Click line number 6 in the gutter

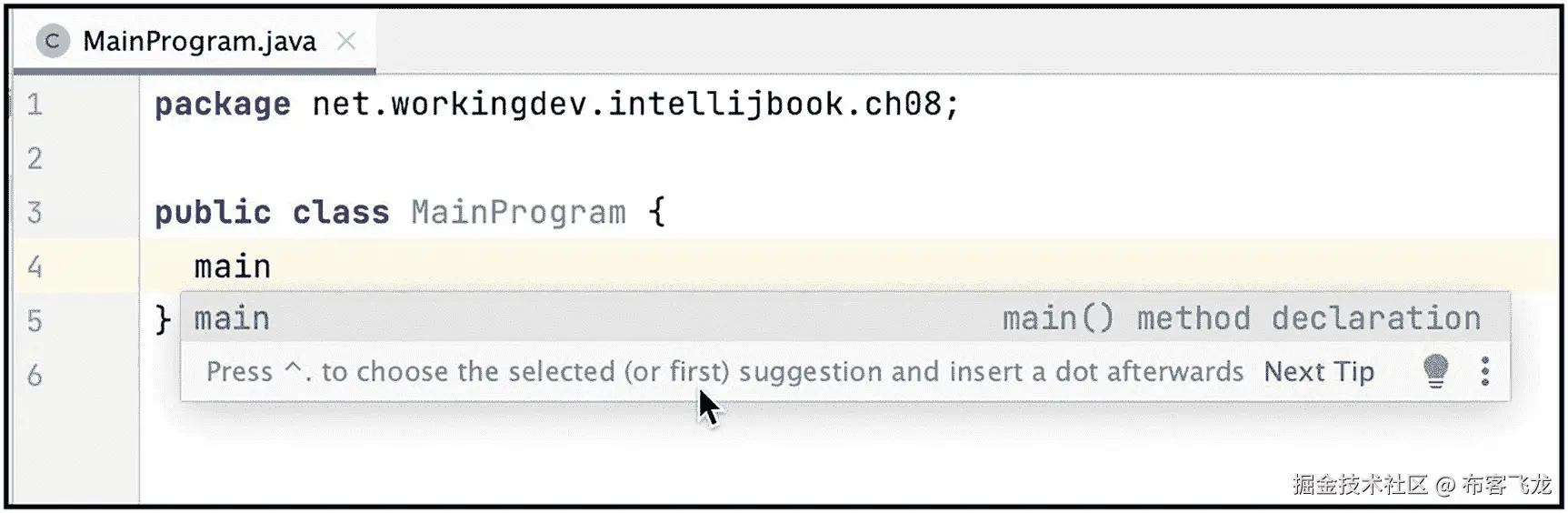coord(35,375)
